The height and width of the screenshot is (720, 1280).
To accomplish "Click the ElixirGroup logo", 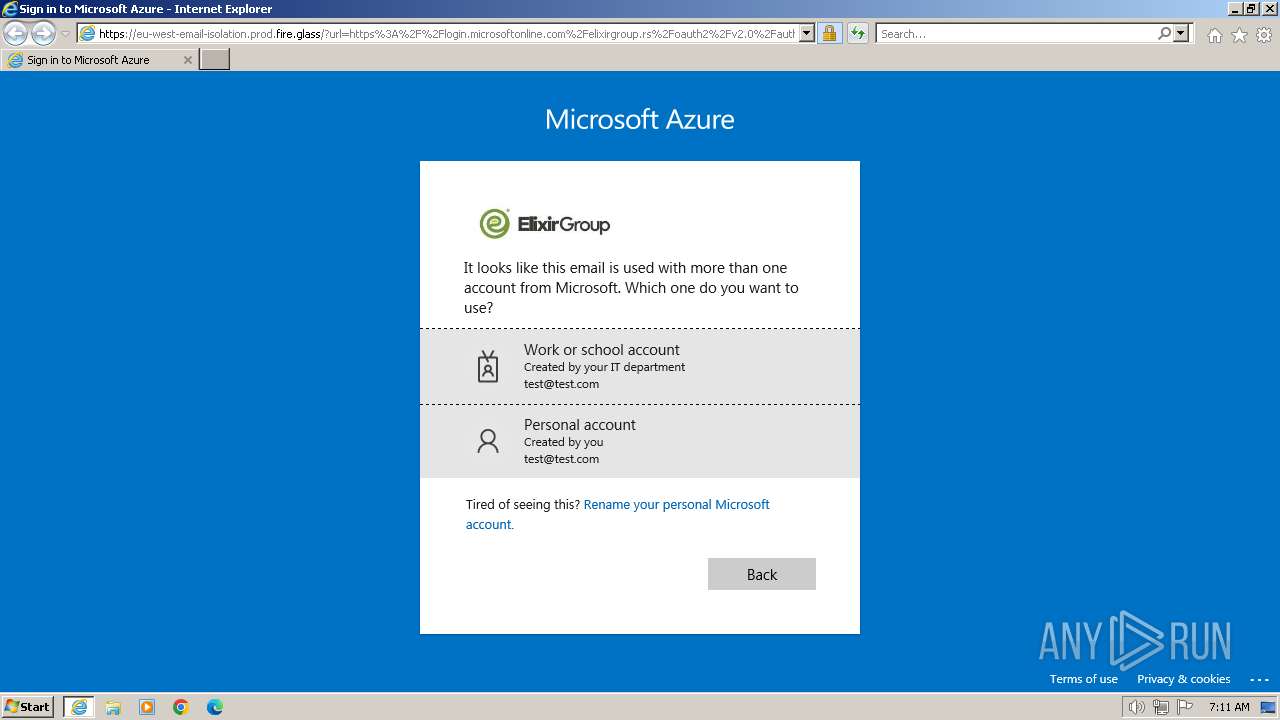I will (545, 224).
